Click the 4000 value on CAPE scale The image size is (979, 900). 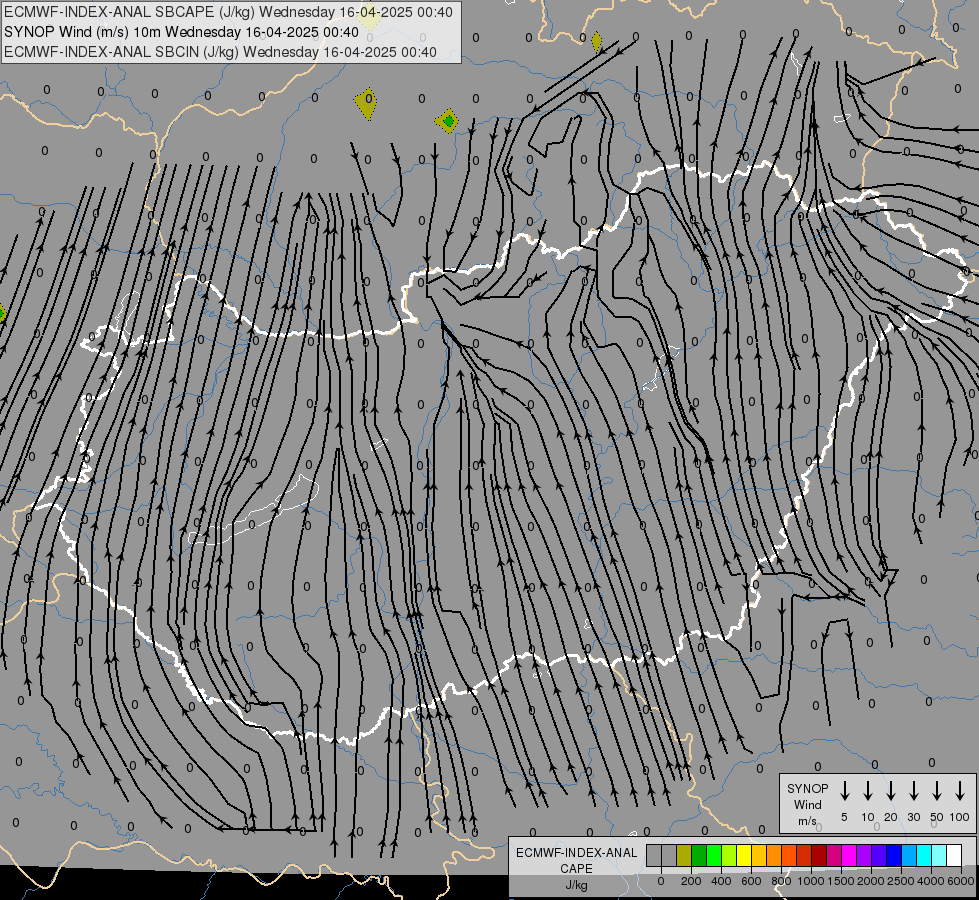pyautogui.click(x=931, y=881)
